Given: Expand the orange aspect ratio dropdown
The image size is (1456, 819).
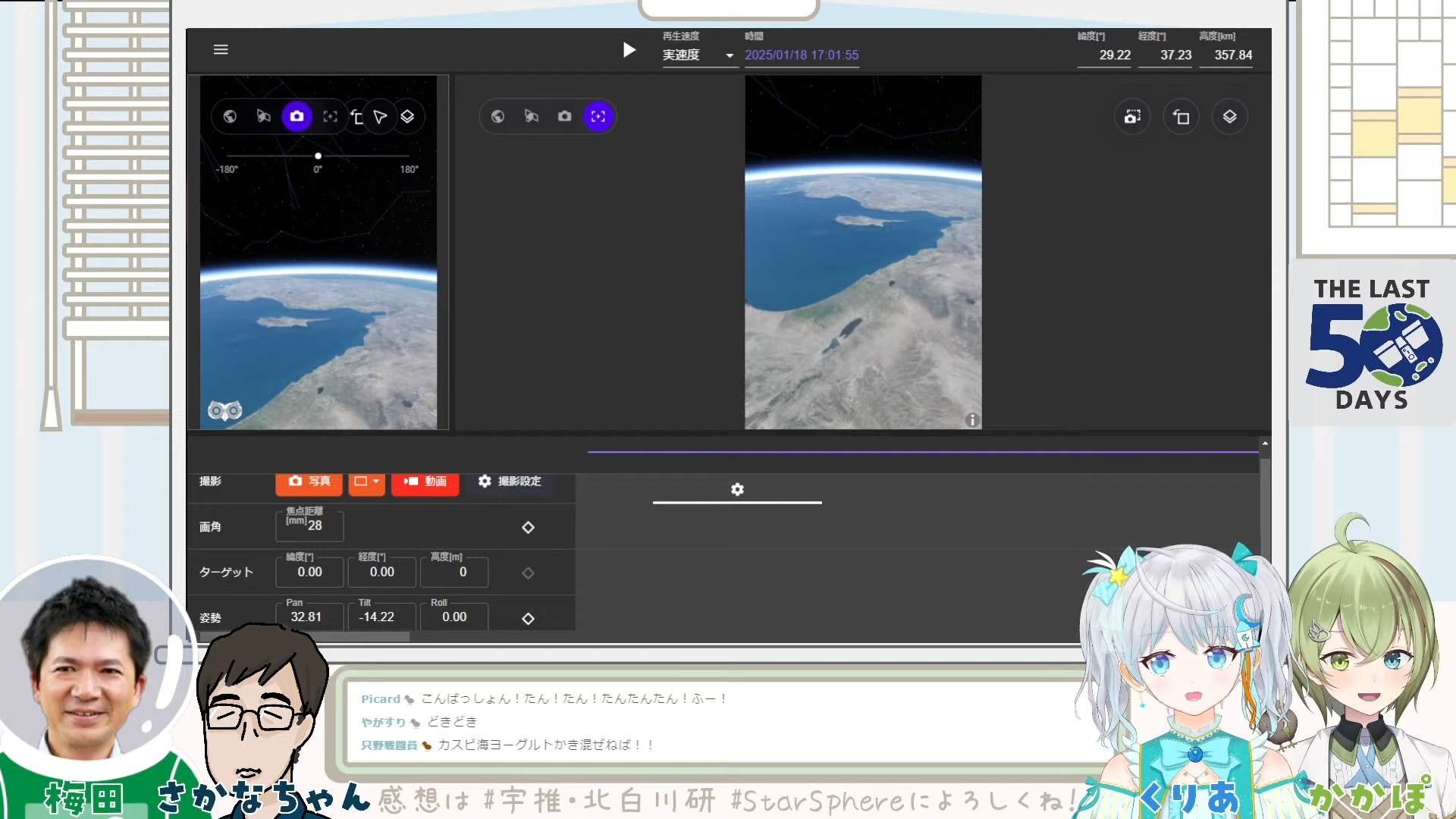Looking at the screenshot, I should click(x=366, y=482).
